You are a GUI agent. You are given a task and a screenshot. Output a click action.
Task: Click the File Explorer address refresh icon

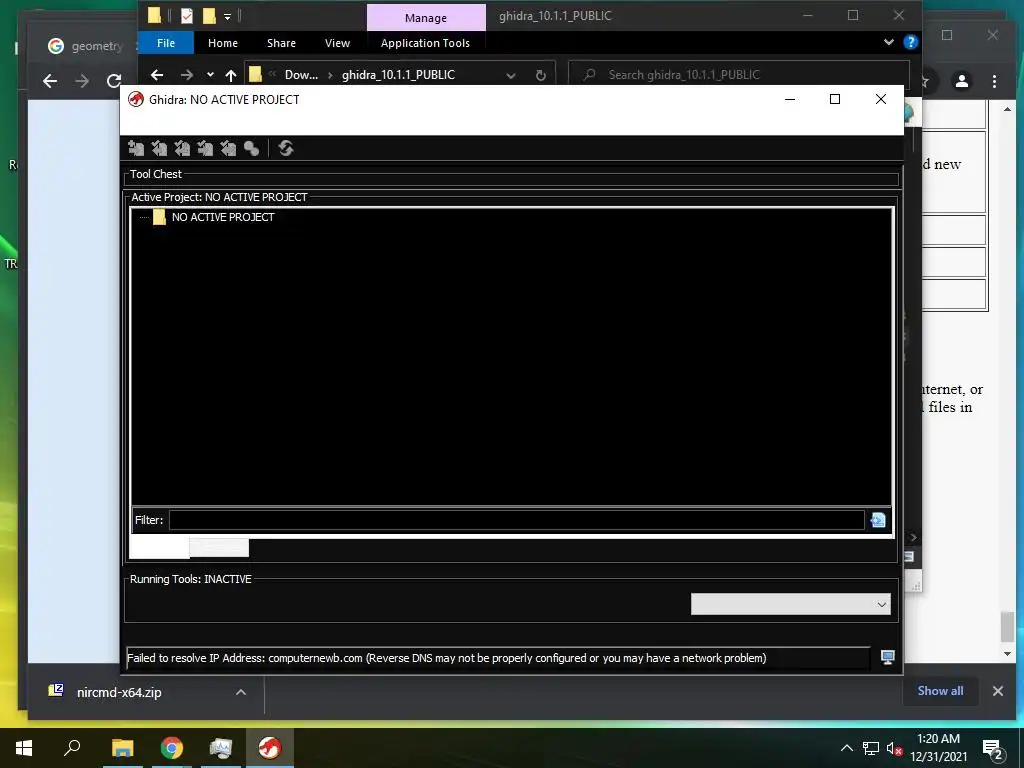[541, 76]
